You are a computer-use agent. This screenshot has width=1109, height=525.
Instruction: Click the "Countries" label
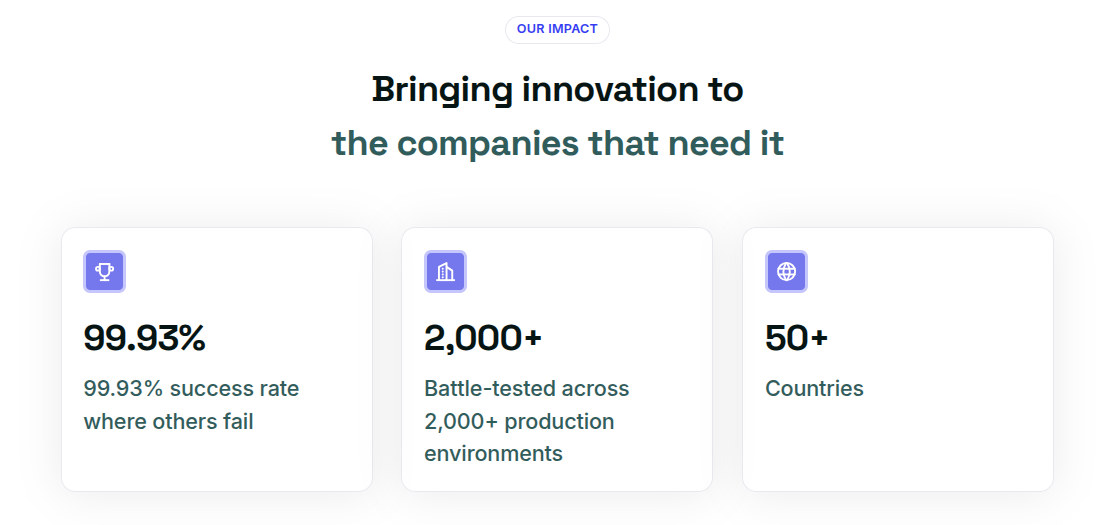[814, 388]
